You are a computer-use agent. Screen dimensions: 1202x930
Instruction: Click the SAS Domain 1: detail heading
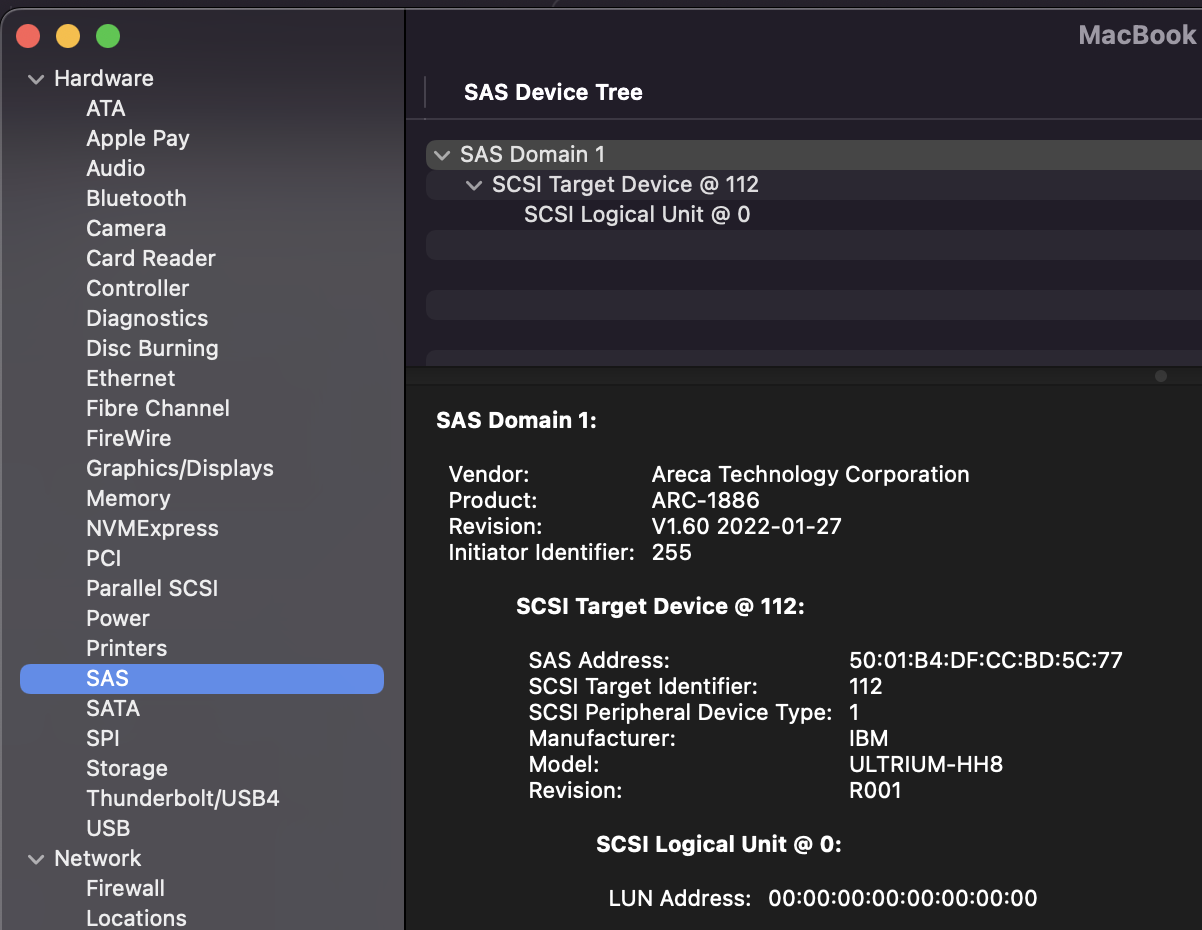pyautogui.click(x=516, y=420)
